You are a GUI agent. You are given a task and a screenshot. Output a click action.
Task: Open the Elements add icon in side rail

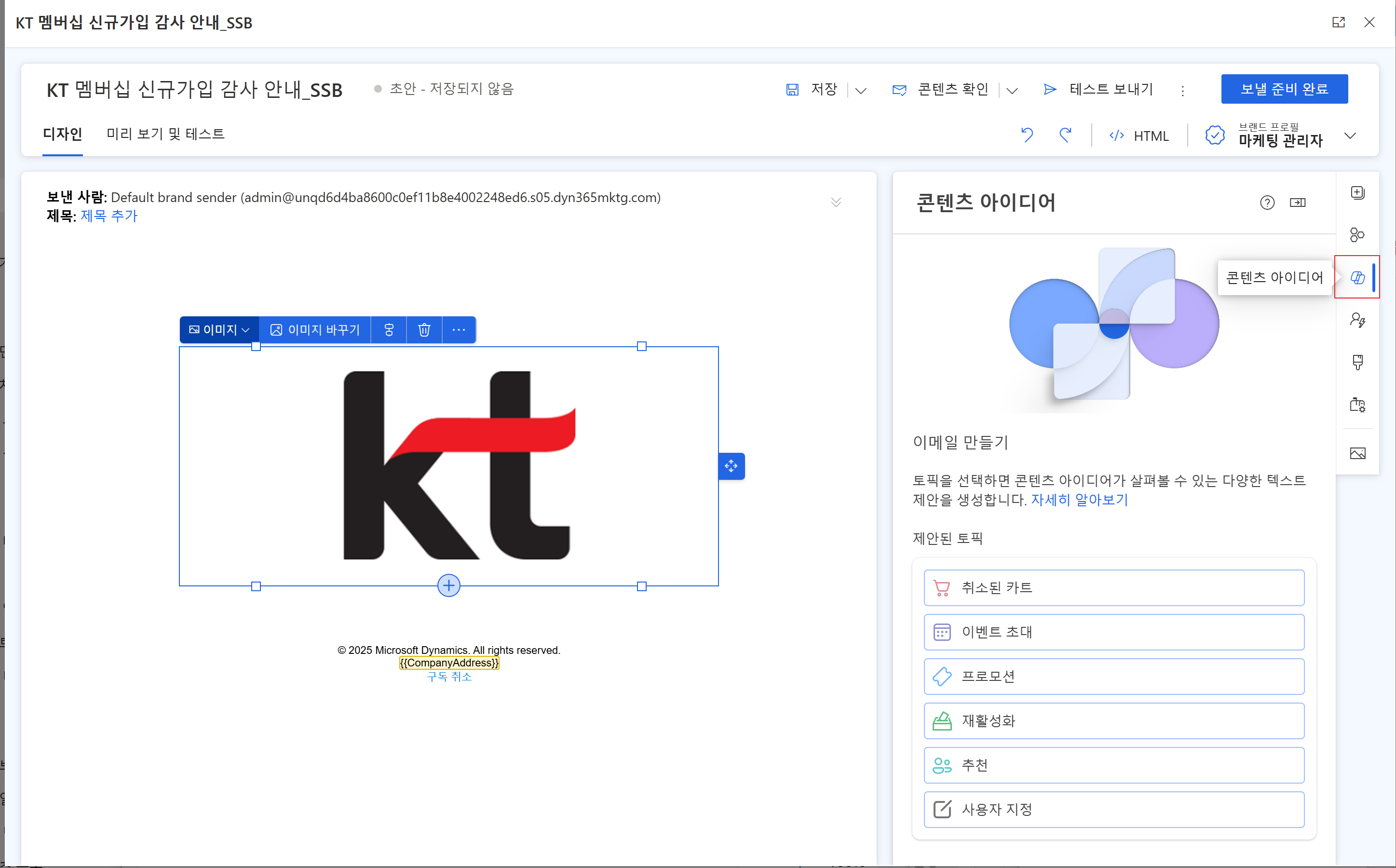point(1357,192)
